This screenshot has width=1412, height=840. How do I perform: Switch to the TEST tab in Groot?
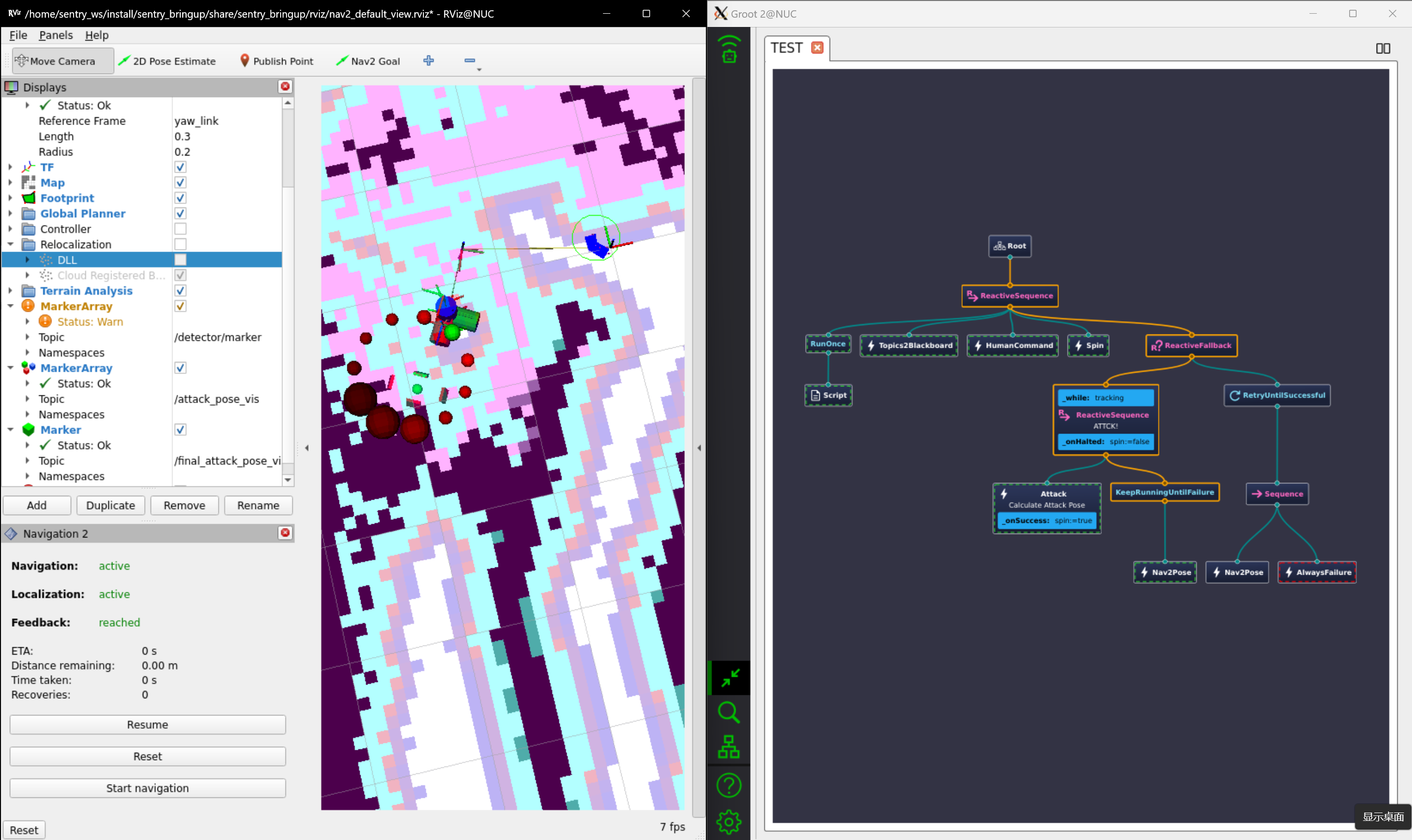click(786, 48)
